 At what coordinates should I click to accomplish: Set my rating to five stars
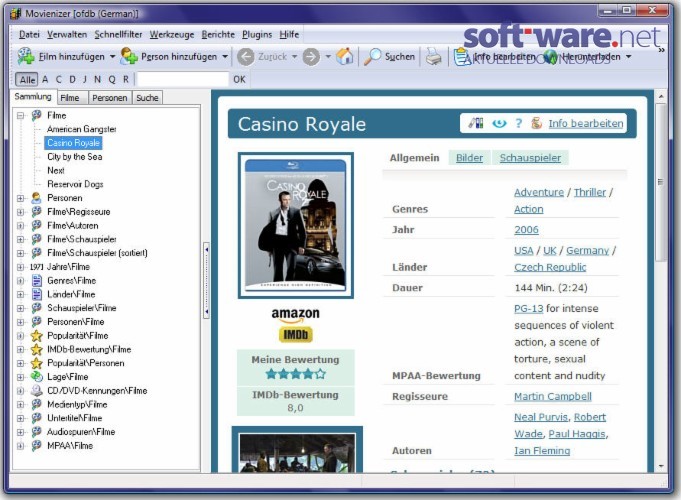[321, 374]
